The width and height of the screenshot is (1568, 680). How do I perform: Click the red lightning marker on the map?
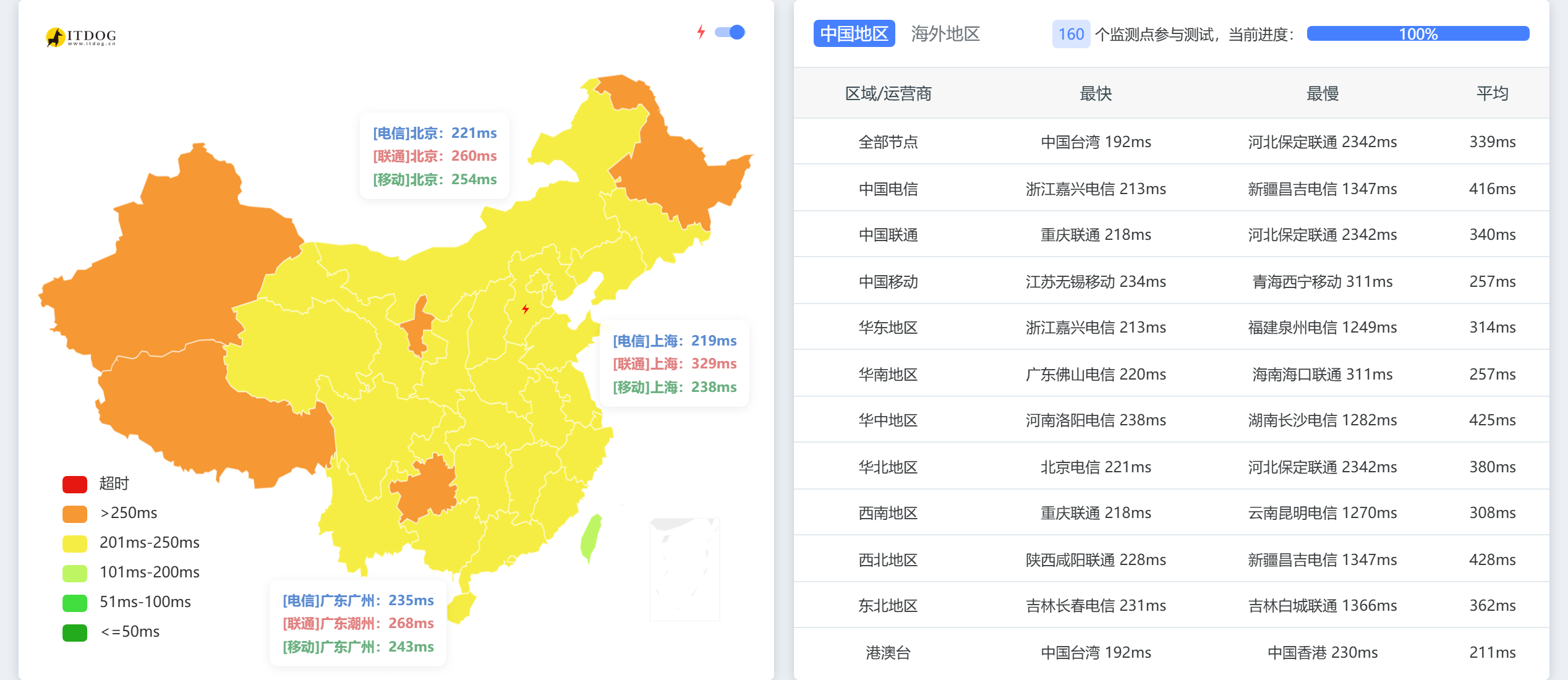[x=525, y=309]
